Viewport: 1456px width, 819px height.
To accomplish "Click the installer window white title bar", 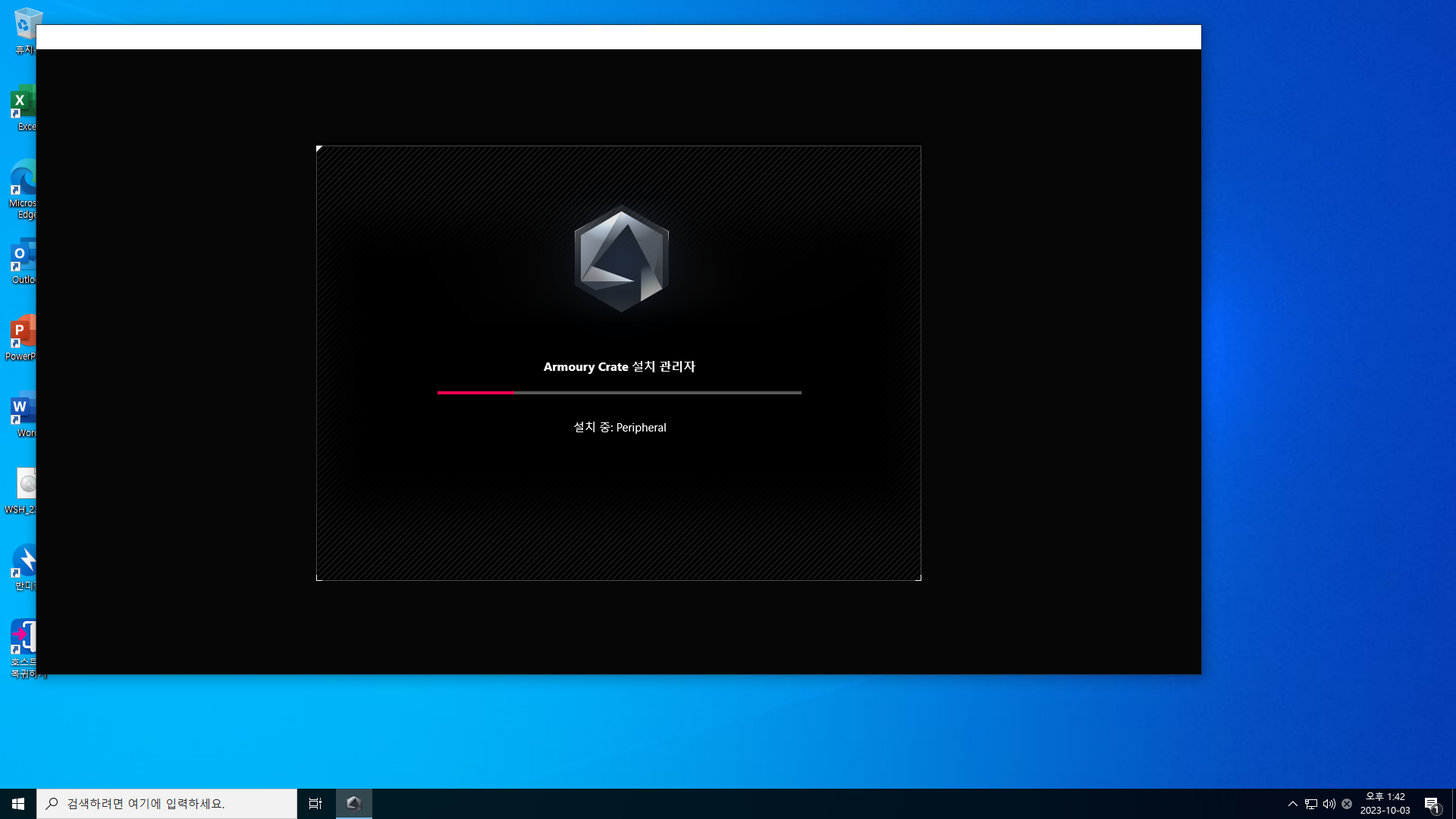I will (619, 37).
